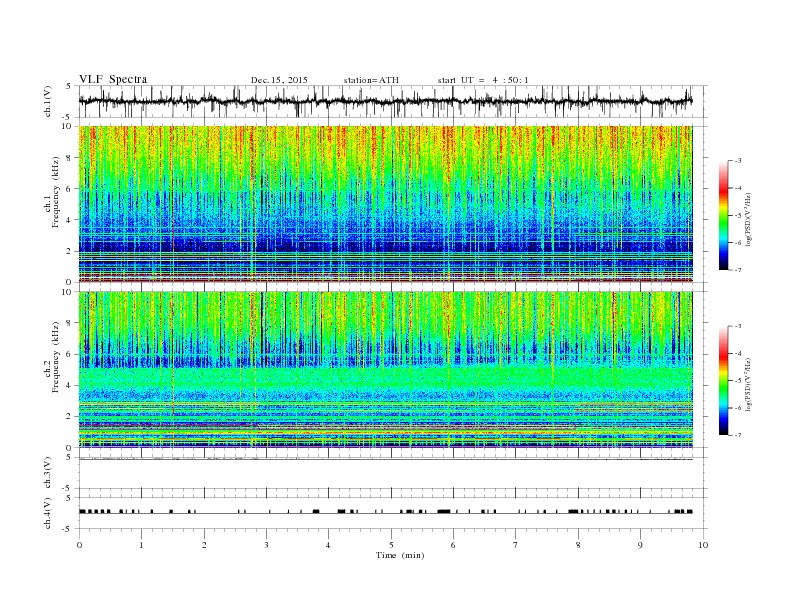The width and height of the screenshot is (792, 612).
Task: Click the ch.2 spectrogram plot area
Action: [x=385, y=370]
